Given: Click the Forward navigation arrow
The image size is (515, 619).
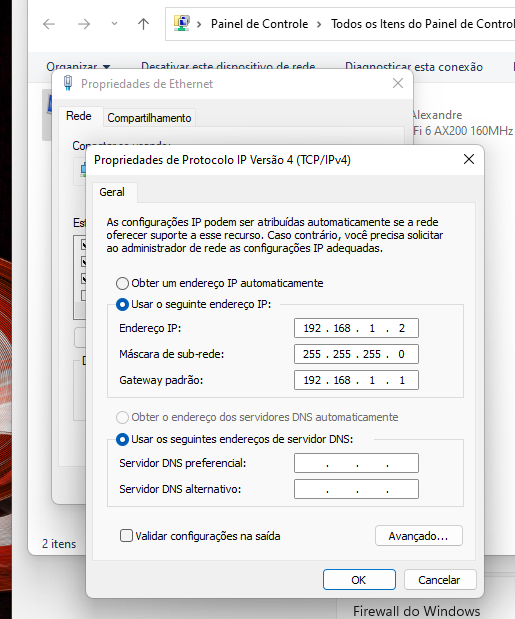Looking at the screenshot, I should 84,24.
